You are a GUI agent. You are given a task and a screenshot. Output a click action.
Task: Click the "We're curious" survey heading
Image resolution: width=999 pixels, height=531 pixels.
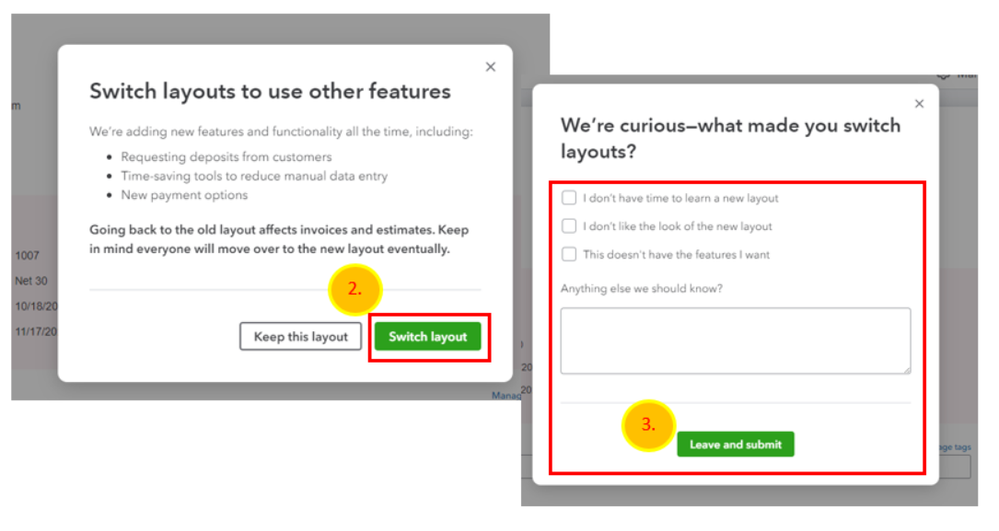(730, 138)
